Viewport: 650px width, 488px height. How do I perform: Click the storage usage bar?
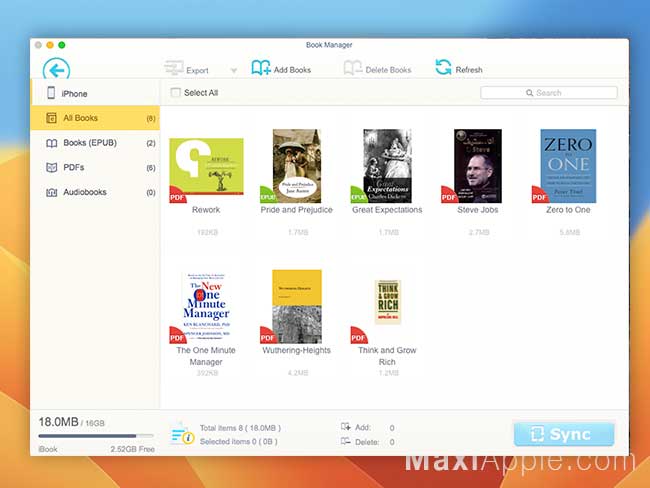tap(96, 436)
